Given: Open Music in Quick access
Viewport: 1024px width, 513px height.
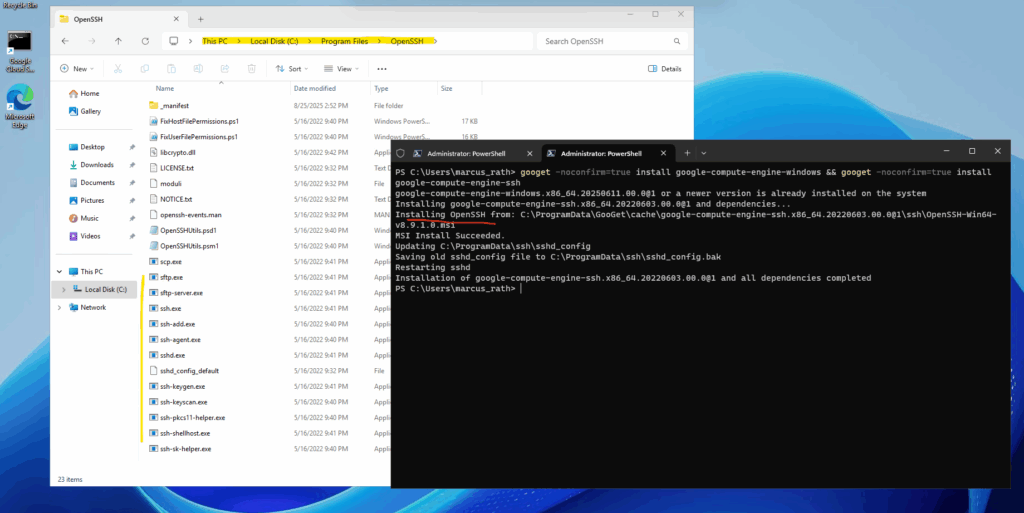Looking at the screenshot, I should click(x=84, y=218).
